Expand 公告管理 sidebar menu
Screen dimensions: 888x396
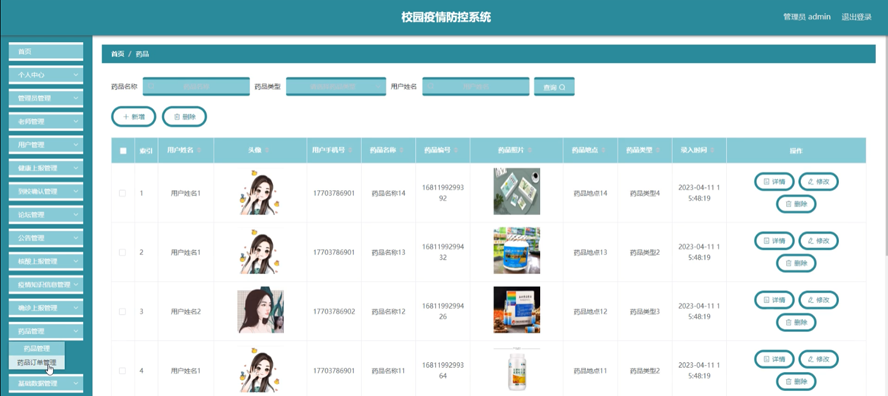pyautogui.click(x=46, y=238)
